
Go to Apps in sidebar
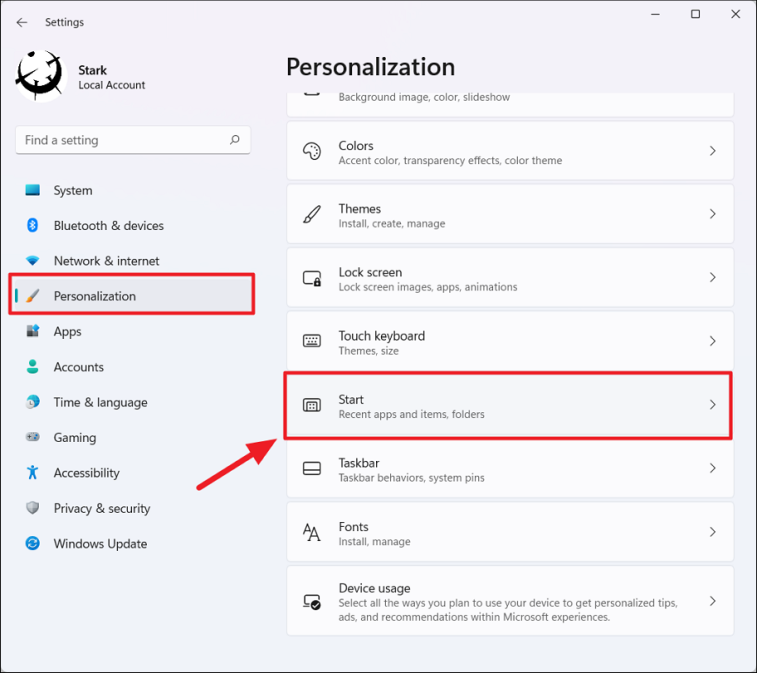point(68,332)
